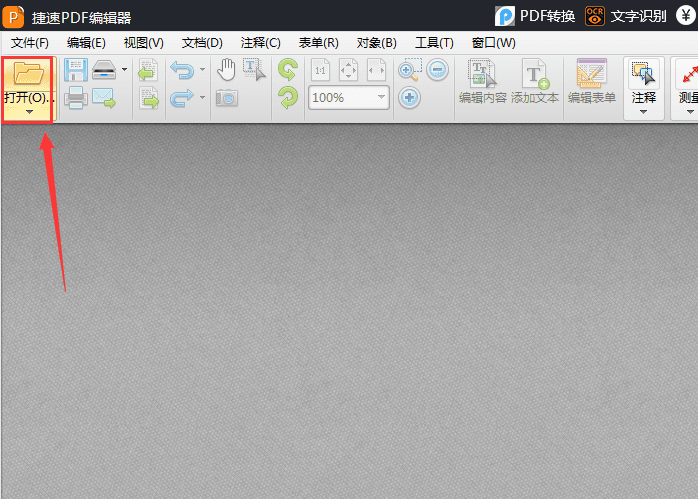This screenshot has width=698, height=499.
Task: Click the 测量 measure tool icon
Action: (689, 74)
